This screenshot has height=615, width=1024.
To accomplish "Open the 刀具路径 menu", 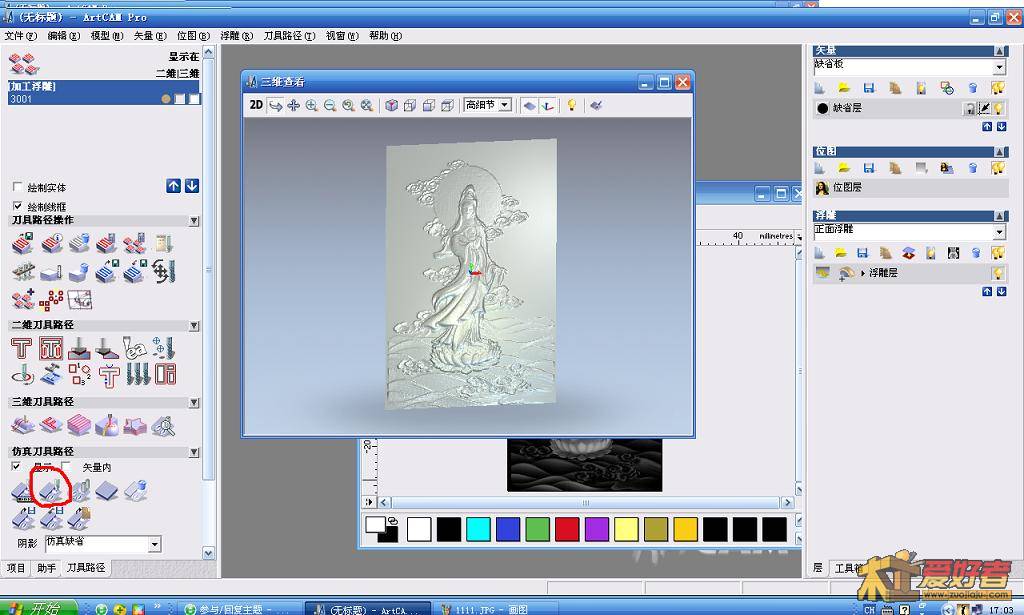I will [x=289, y=36].
